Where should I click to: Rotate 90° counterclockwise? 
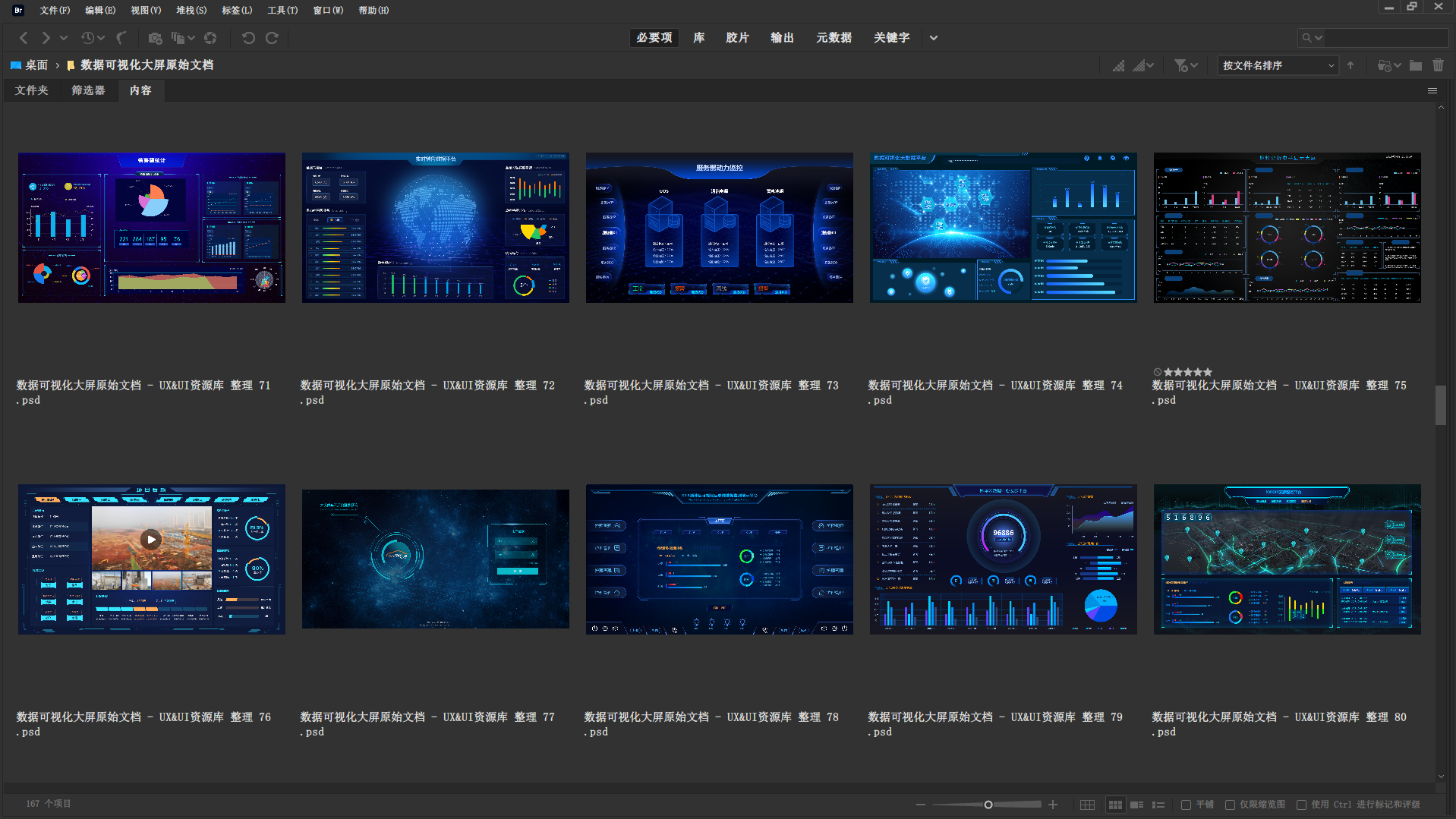248,38
